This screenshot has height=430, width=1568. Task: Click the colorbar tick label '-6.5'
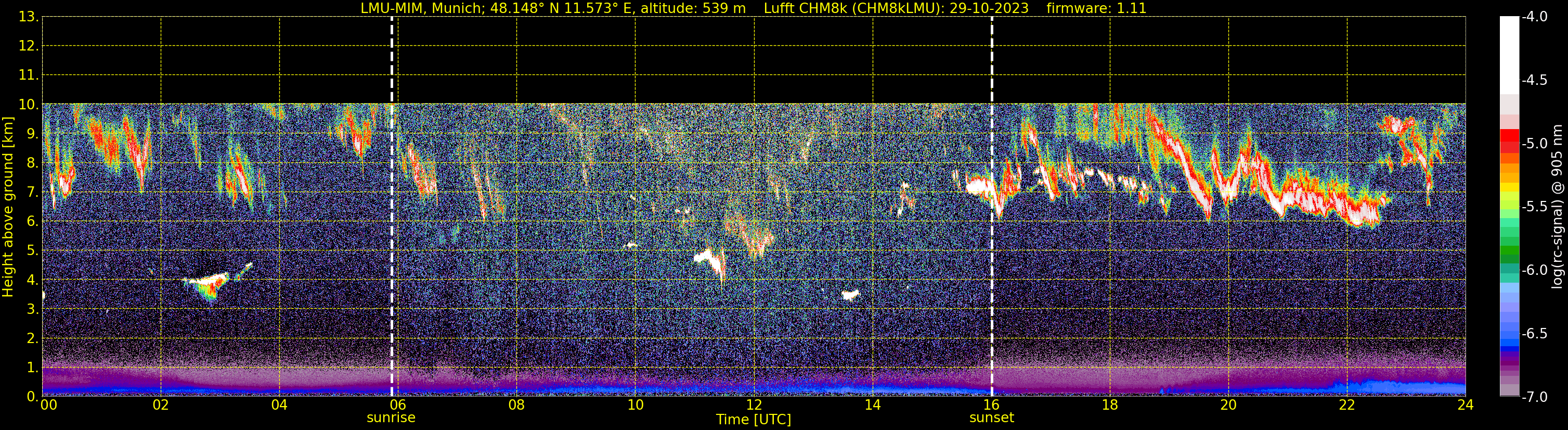point(1535,334)
